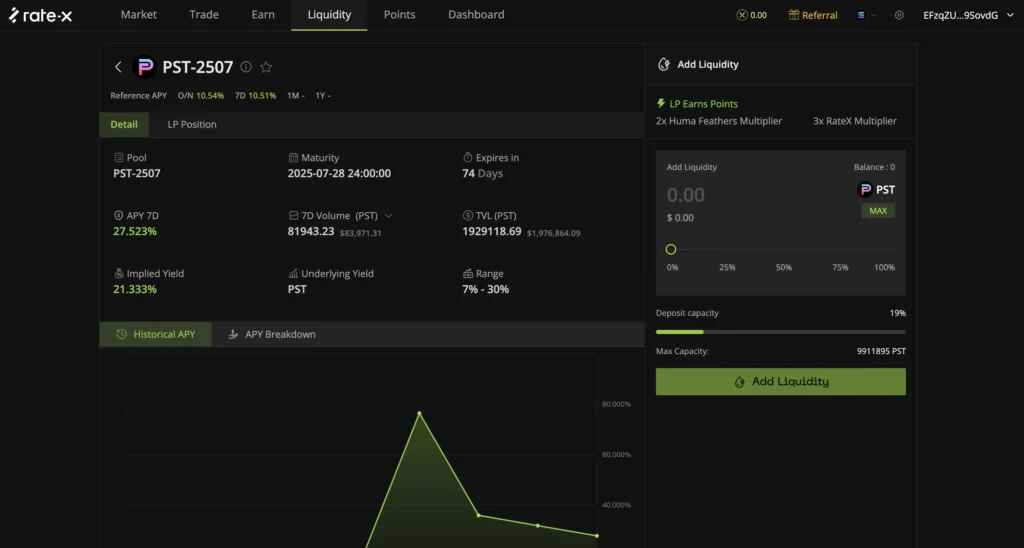The height and width of the screenshot is (548, 1024).
Task: Click the rate-x logo
Action: click(x=40, y=15)
